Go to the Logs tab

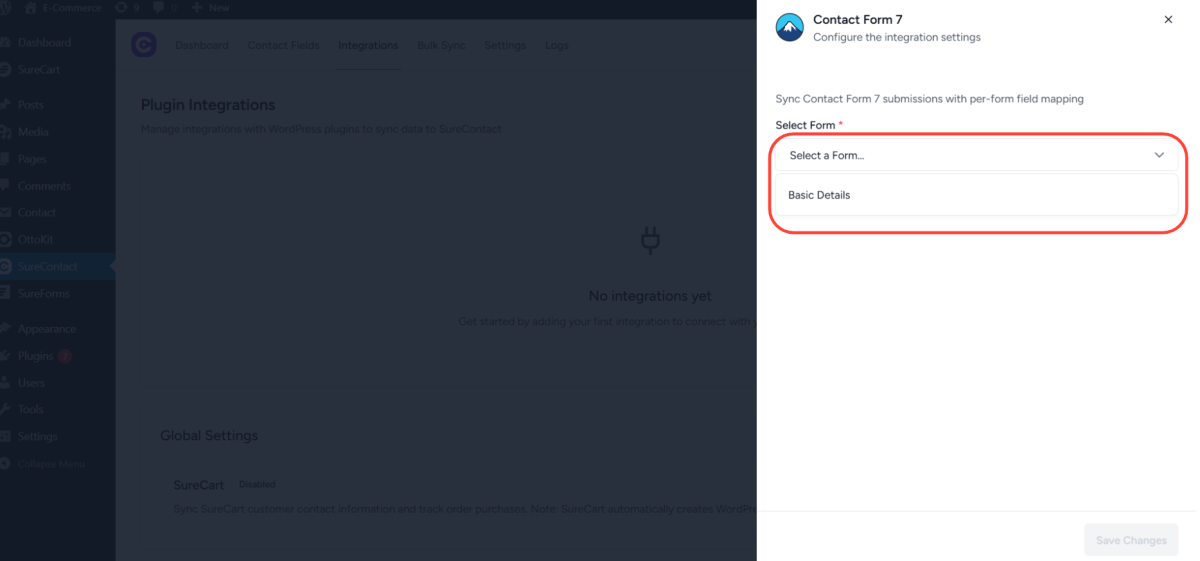[557, 46]
